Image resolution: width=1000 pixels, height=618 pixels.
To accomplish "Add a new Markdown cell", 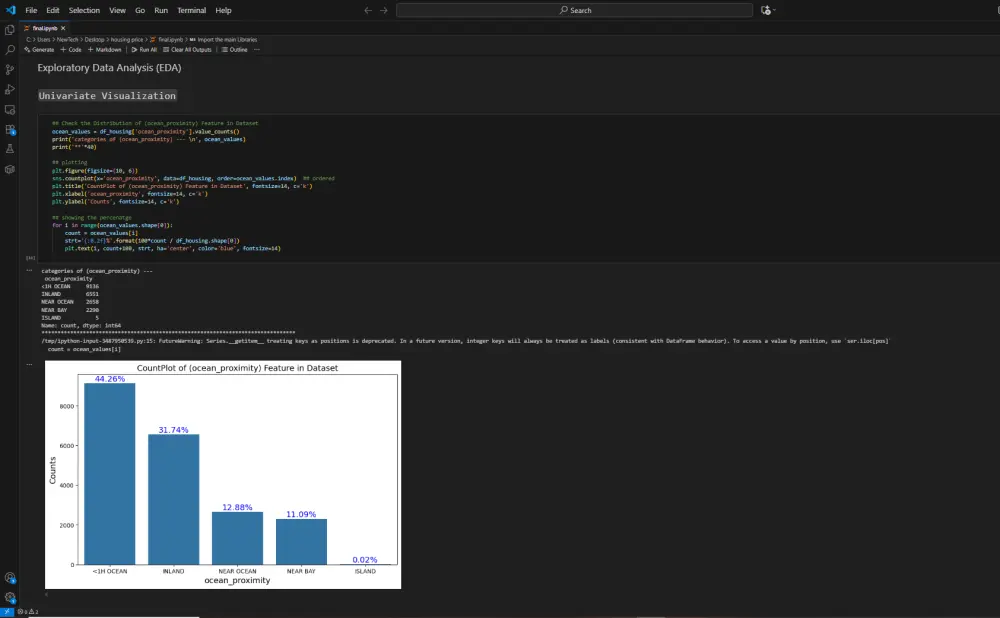I will pos(104,49).
